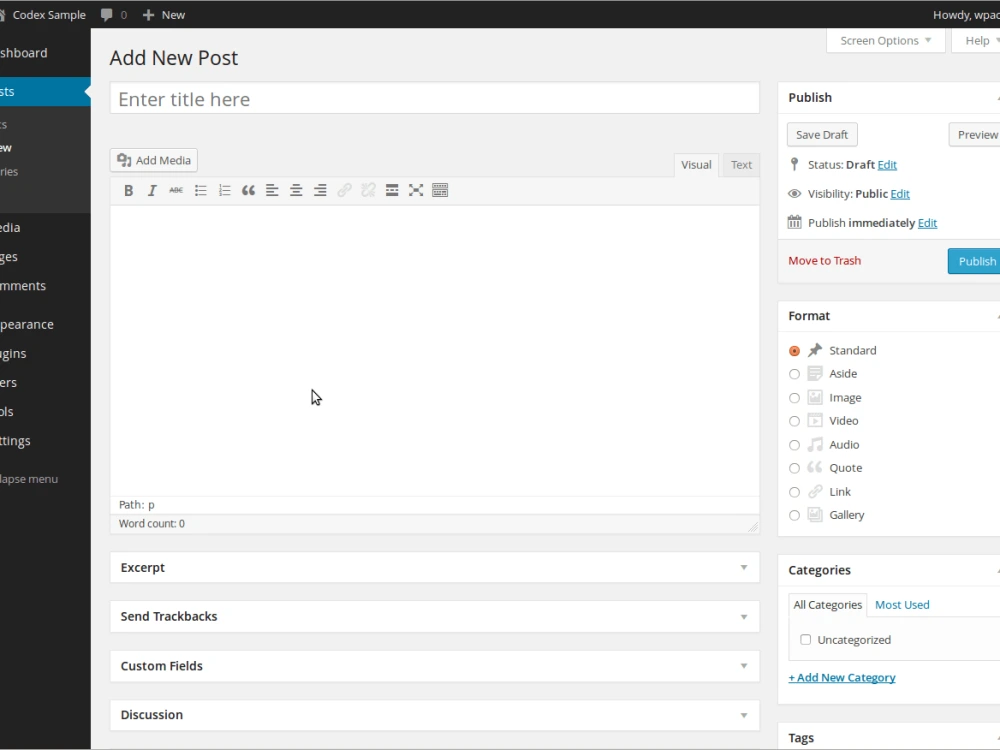This screenshot has width=1000, height=750.
Task: Insert a numbered list
Action: pos(224,190)
